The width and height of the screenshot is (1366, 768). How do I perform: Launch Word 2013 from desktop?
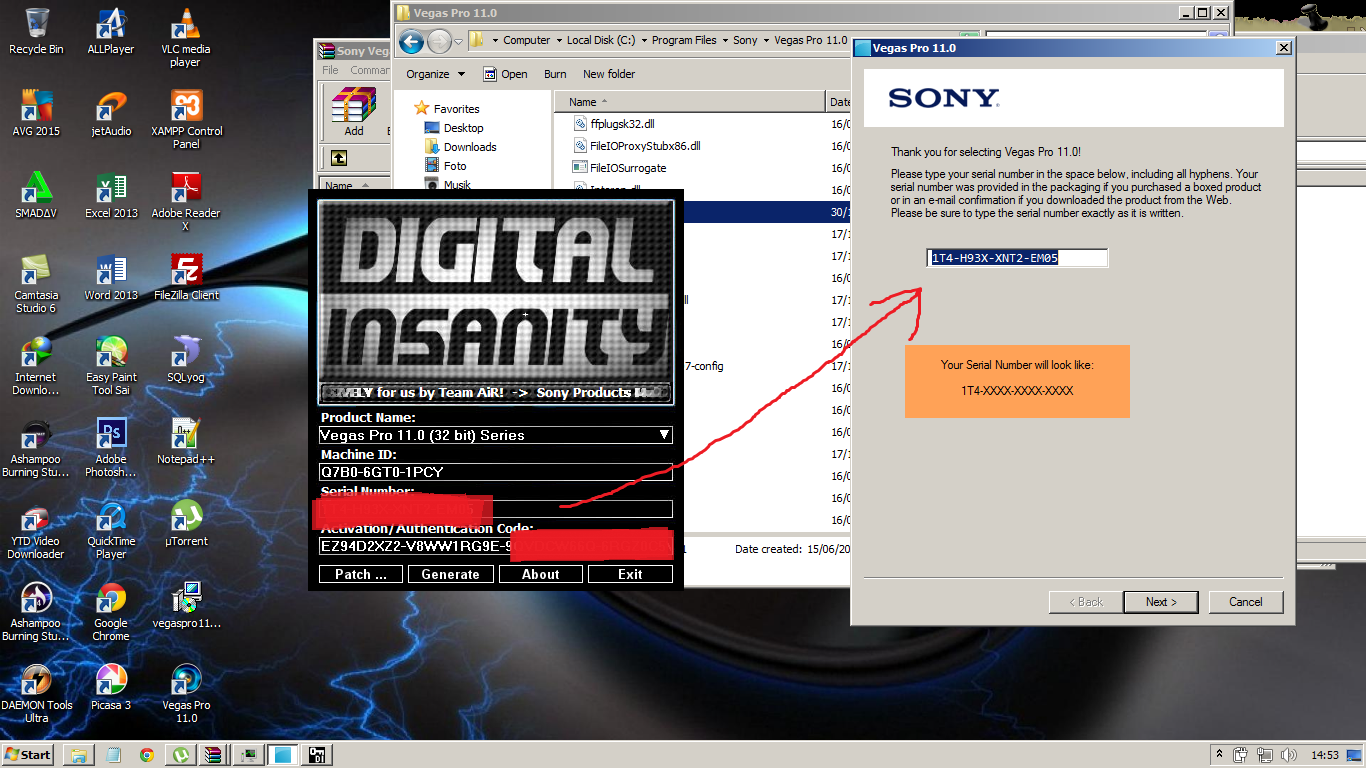click(x=111, y=277)
